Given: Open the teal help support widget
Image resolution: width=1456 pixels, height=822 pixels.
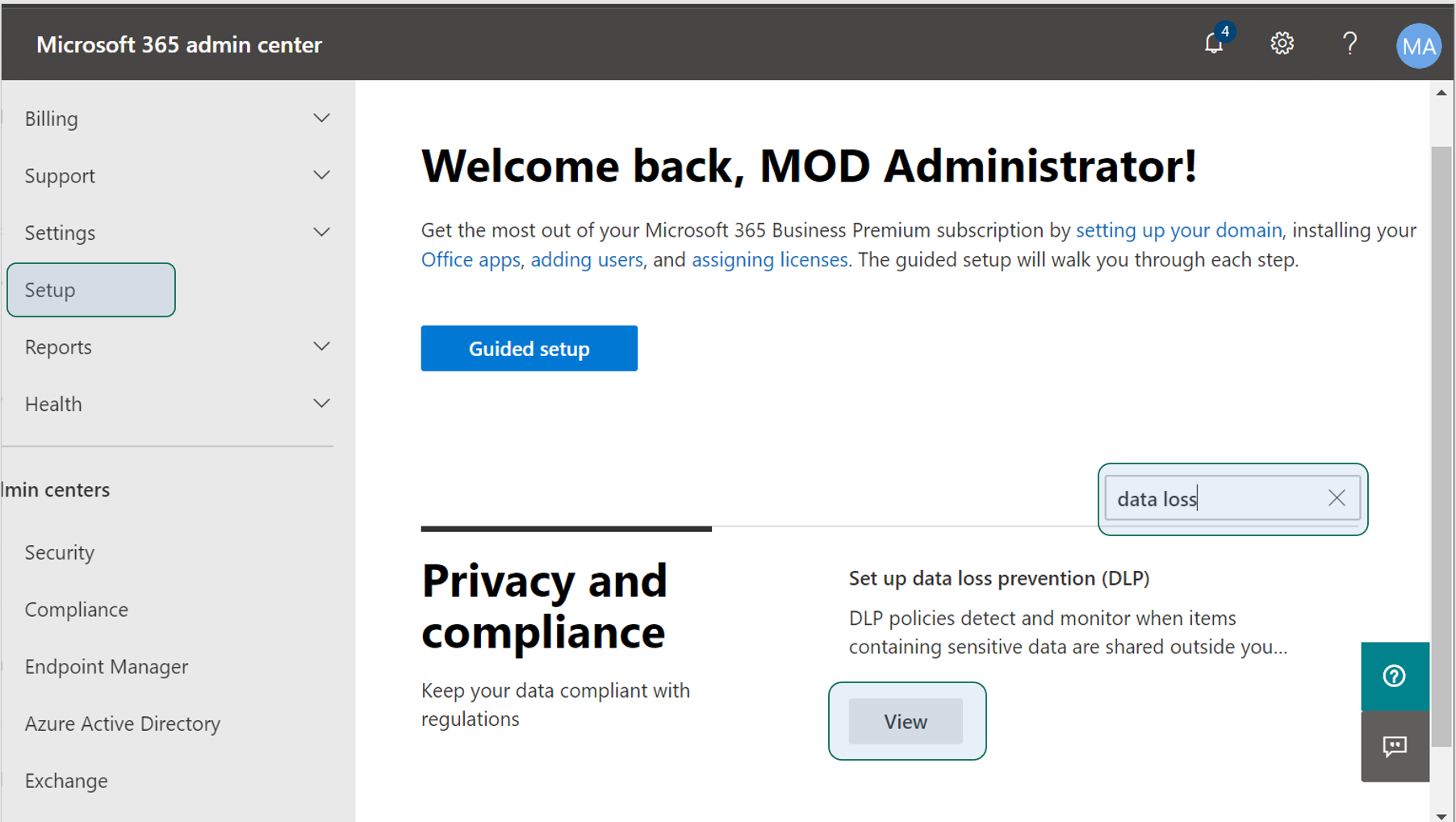Looking at the screenshot, I should point(1395,676).
